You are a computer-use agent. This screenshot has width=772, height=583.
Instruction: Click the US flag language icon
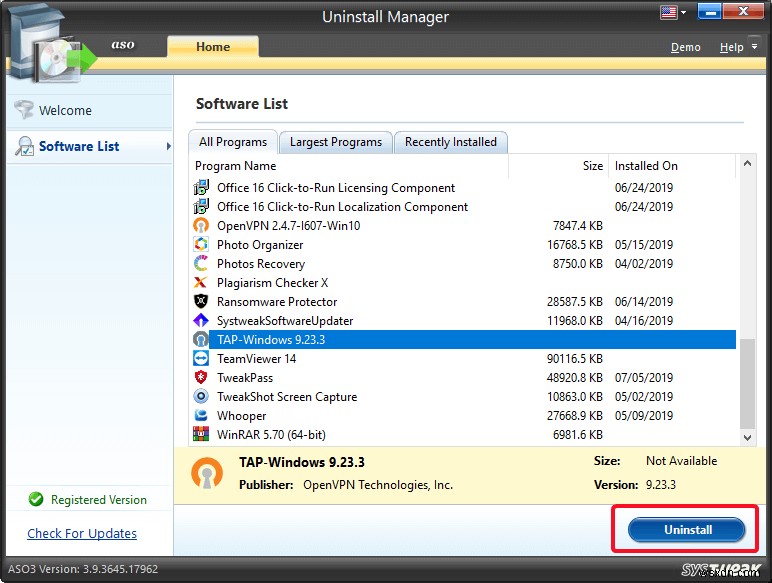[668, 12]
